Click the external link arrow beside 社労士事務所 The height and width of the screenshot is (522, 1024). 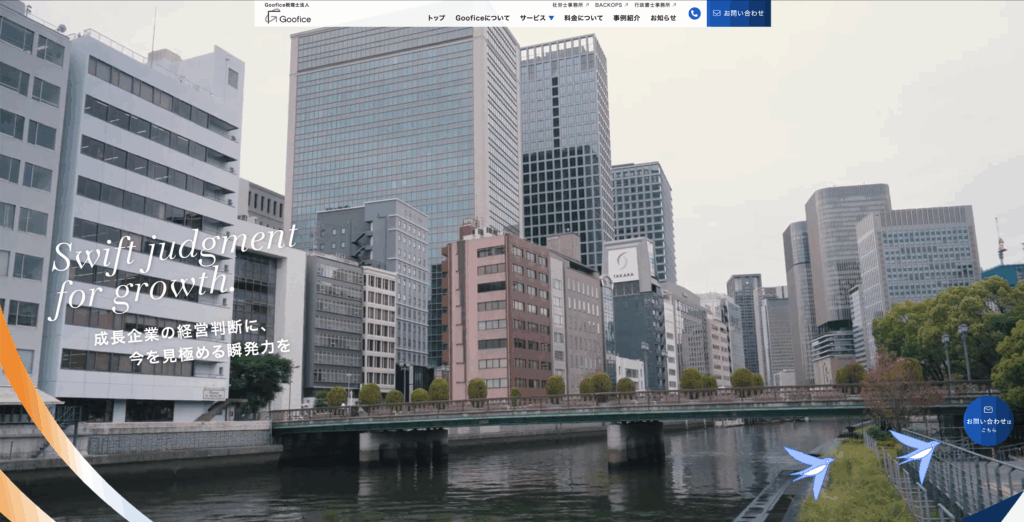(587, 4)
